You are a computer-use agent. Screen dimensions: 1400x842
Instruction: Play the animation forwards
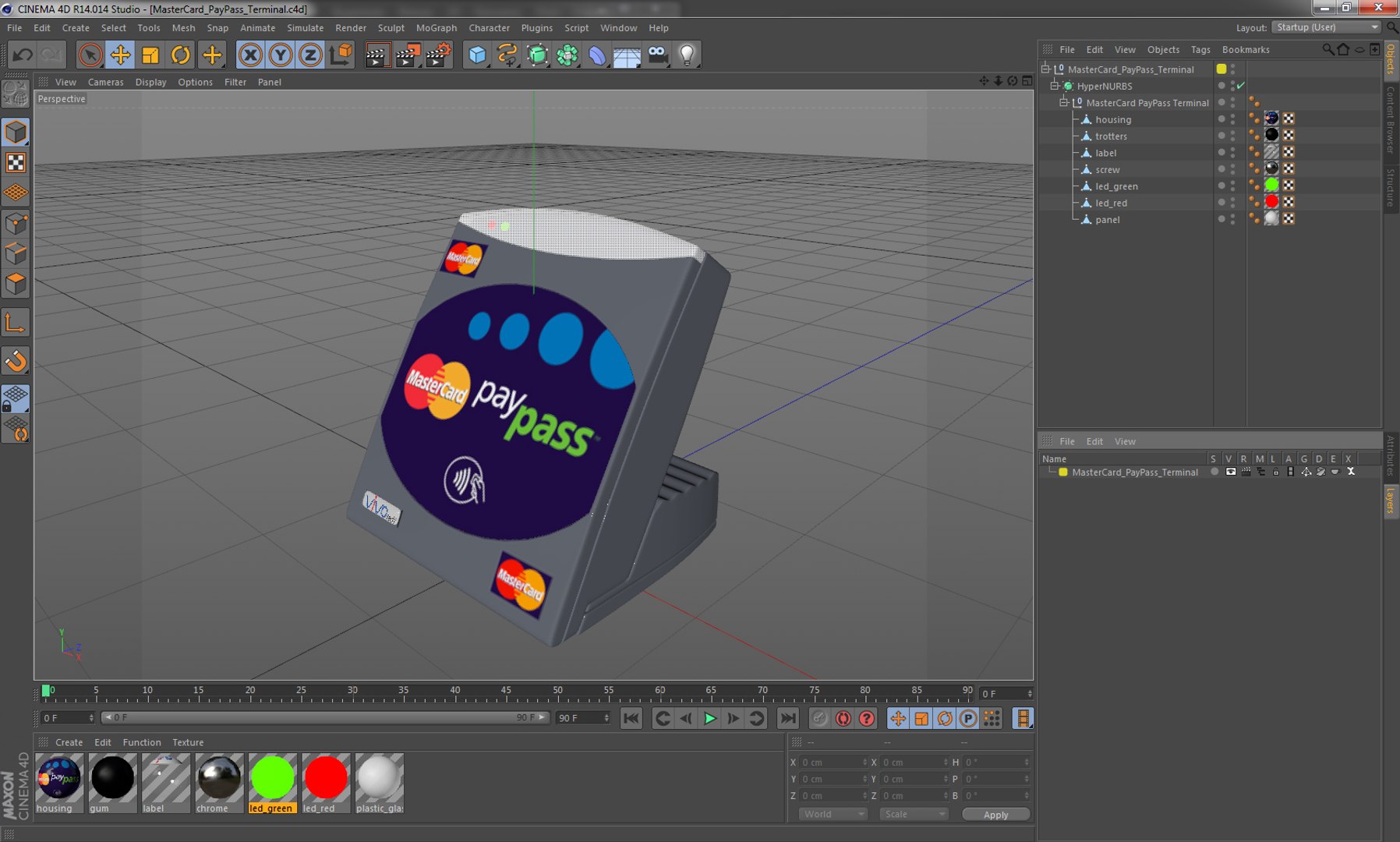click(x=710, y=718)
